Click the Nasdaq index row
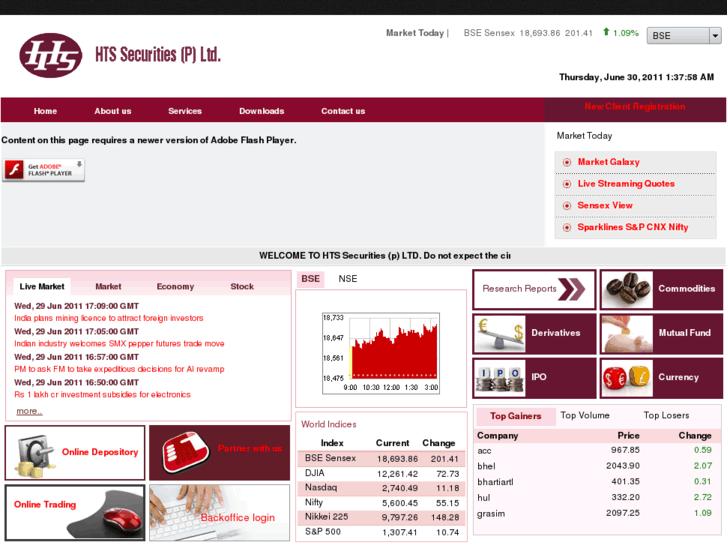The width and height of the screenshot is (727, 545). coord(381,488)
